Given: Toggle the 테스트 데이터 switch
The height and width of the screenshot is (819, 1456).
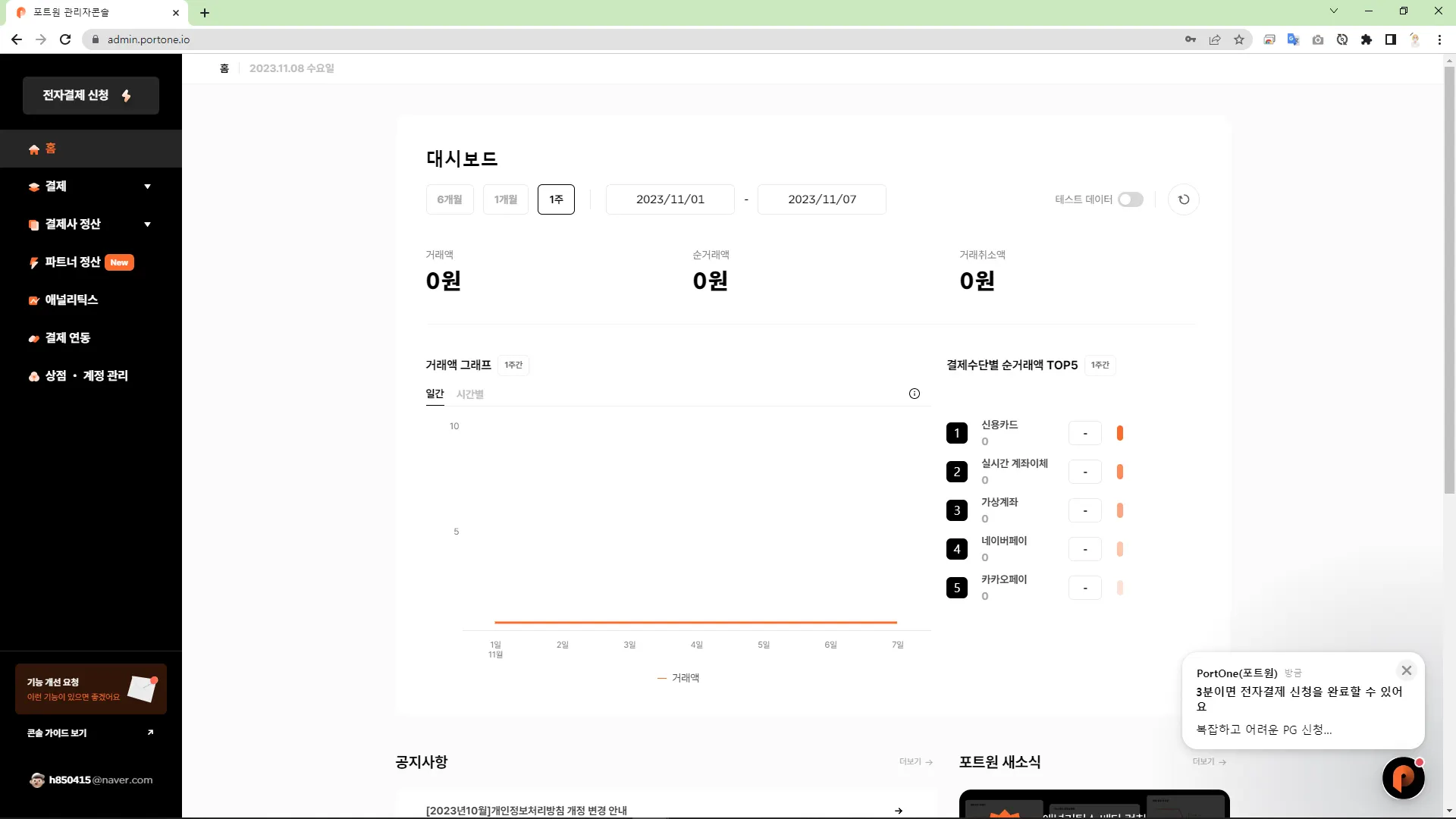Looking at the screenshot, I should 1130,199.
